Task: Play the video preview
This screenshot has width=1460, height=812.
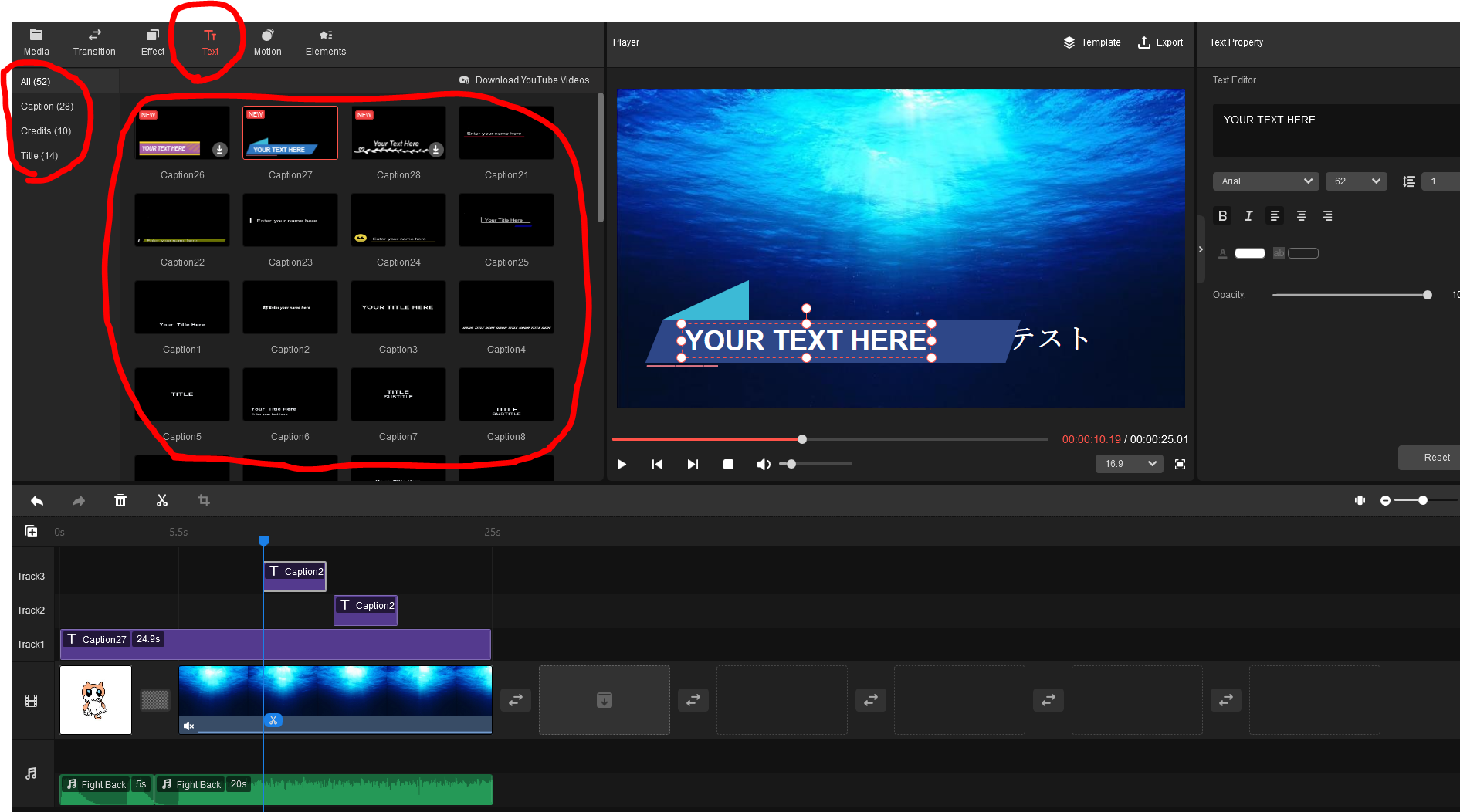Action: pos(622,464)
